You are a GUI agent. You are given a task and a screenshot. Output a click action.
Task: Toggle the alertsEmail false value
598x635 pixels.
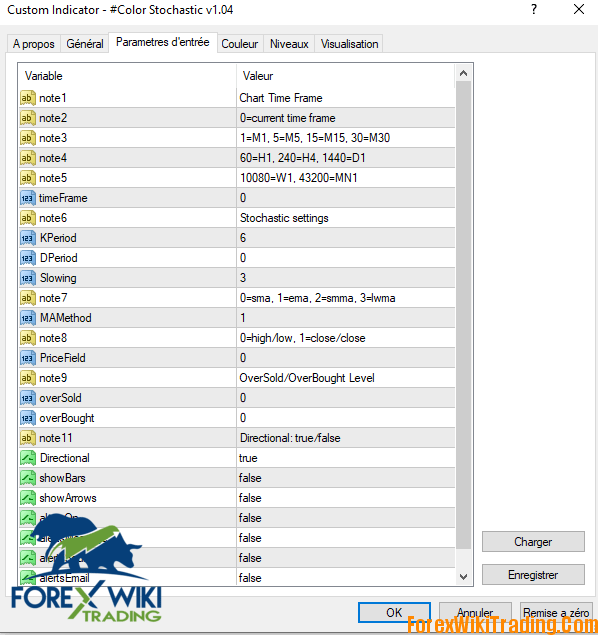[345, 578]
